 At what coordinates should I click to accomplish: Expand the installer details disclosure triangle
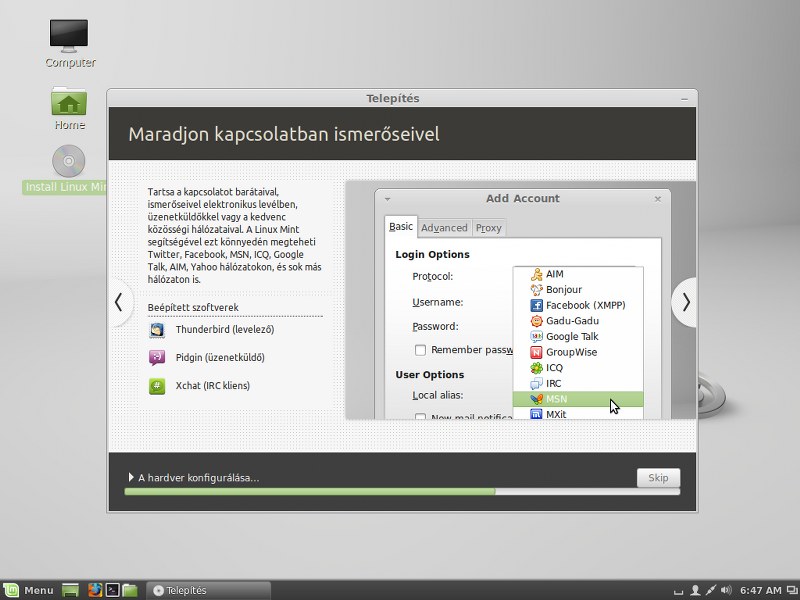pos(131,477)
